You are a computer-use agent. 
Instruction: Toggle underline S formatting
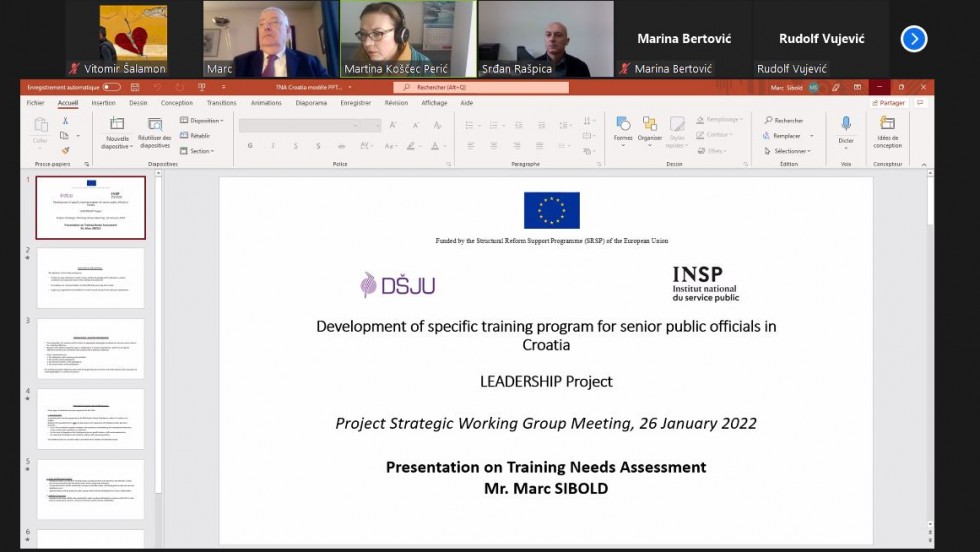(296, 146)
